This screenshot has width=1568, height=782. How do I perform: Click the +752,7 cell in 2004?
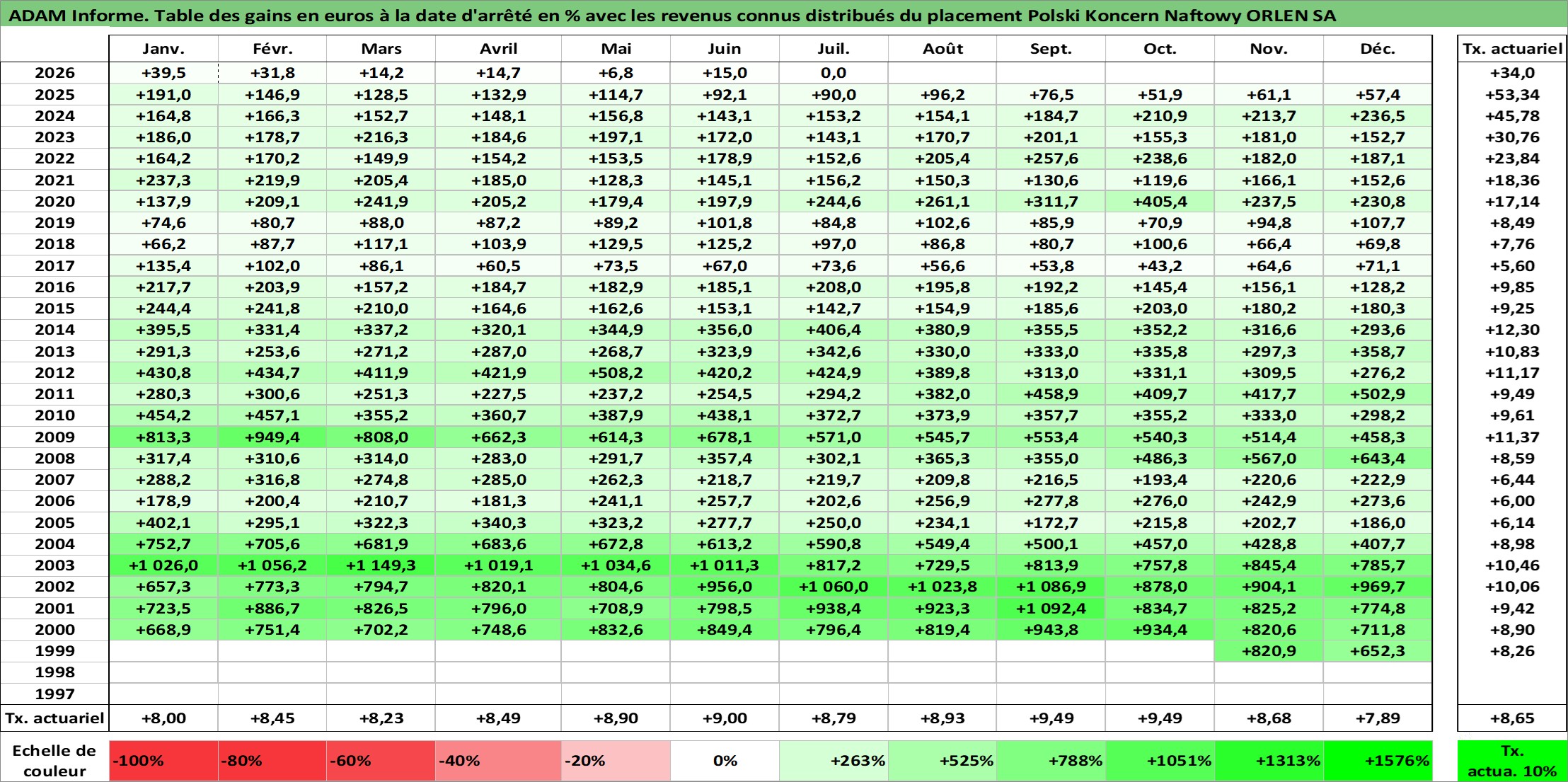click(x=163, y=544)
